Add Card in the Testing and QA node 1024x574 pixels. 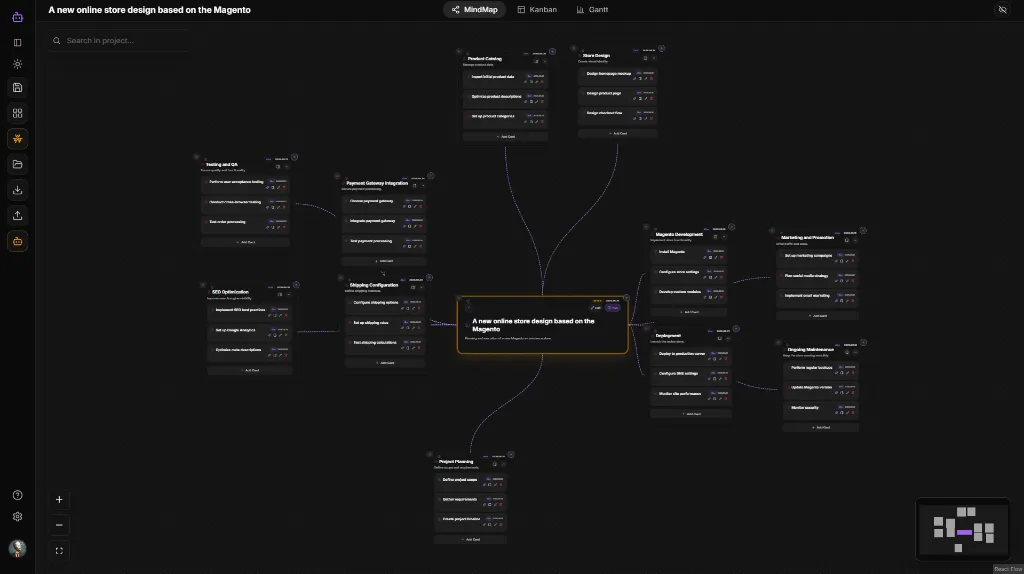pyautogui.click(x=246, y=242)
